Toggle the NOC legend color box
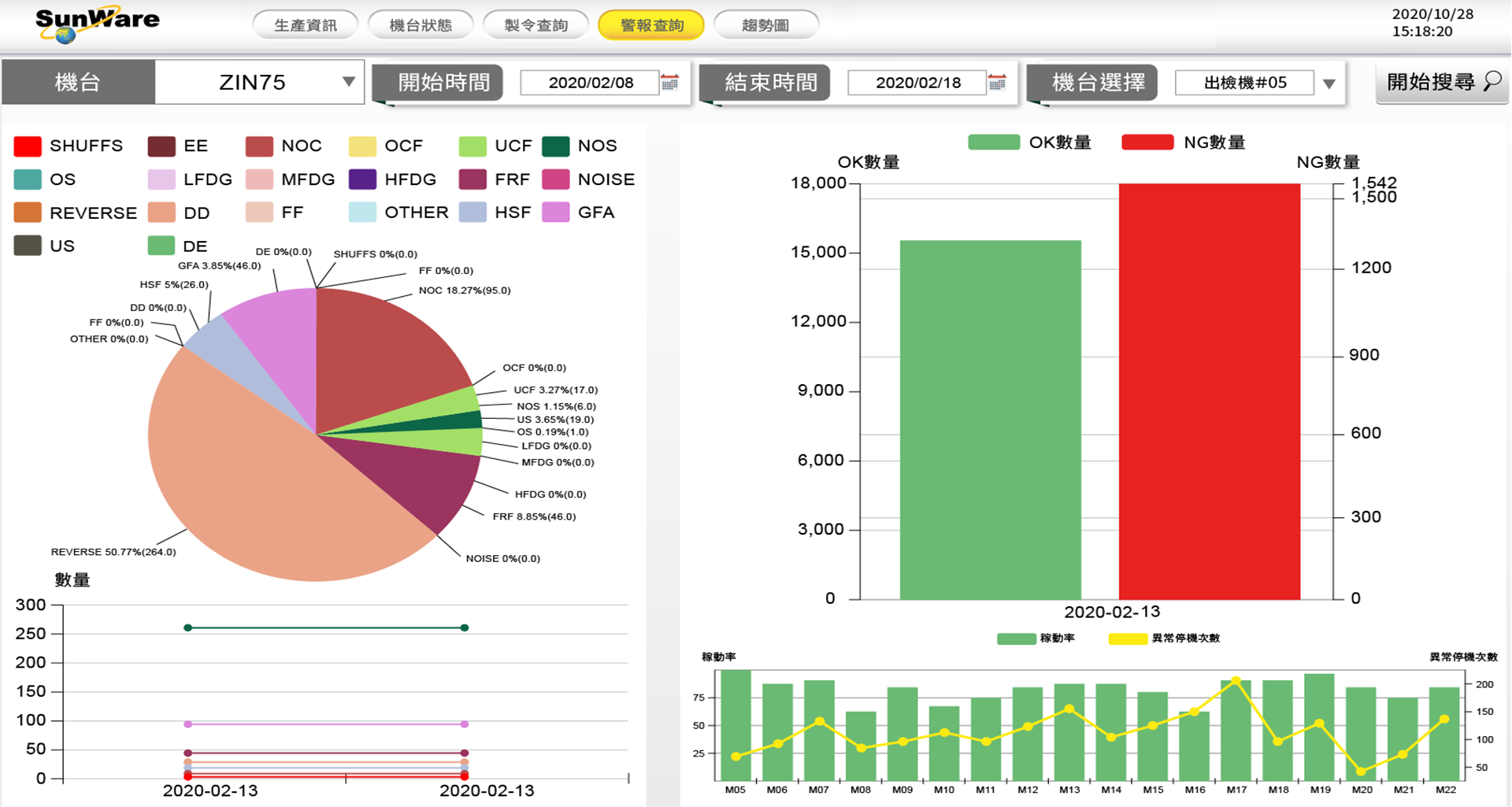Viewport: 1512px width, 807px height. pyautogui.click(x=259, y=146)
